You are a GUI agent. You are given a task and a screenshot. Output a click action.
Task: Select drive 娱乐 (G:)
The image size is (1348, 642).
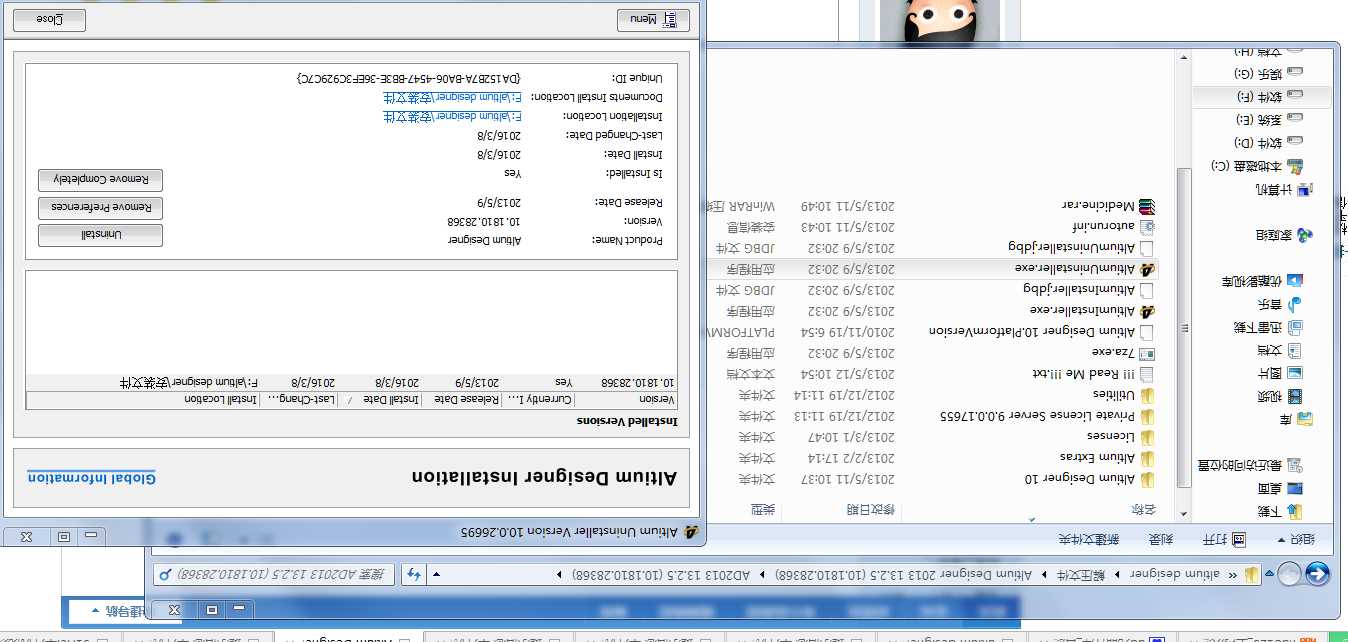tap(1268, 74)
